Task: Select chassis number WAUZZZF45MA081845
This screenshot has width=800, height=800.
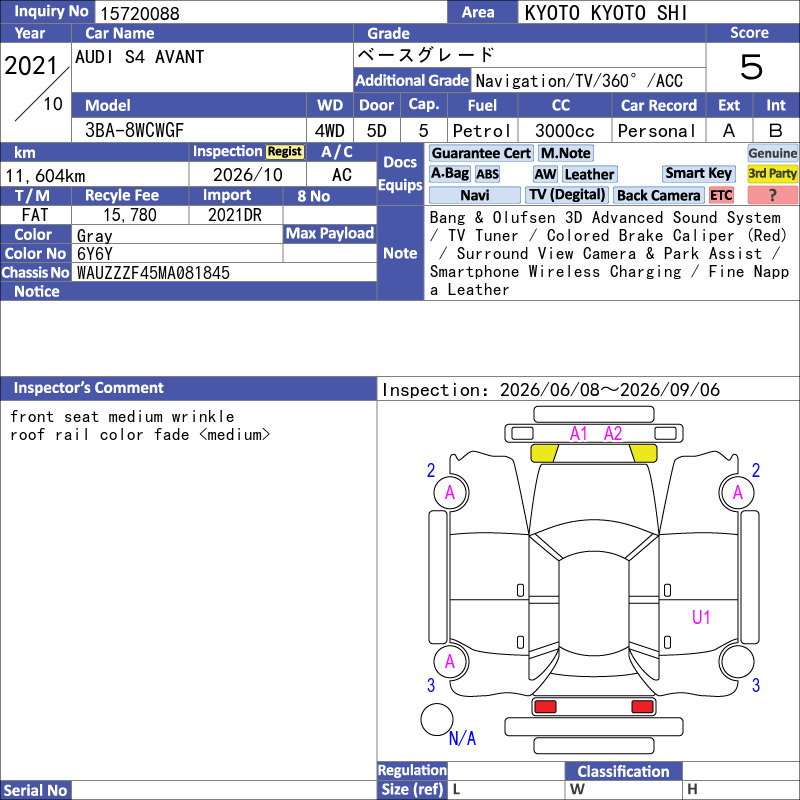Action: (x=153, y=273)
